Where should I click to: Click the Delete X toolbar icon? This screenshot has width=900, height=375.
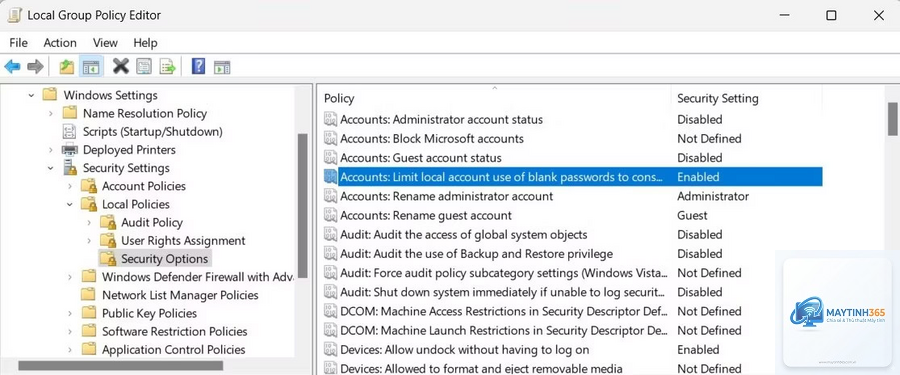coord(121,66)
